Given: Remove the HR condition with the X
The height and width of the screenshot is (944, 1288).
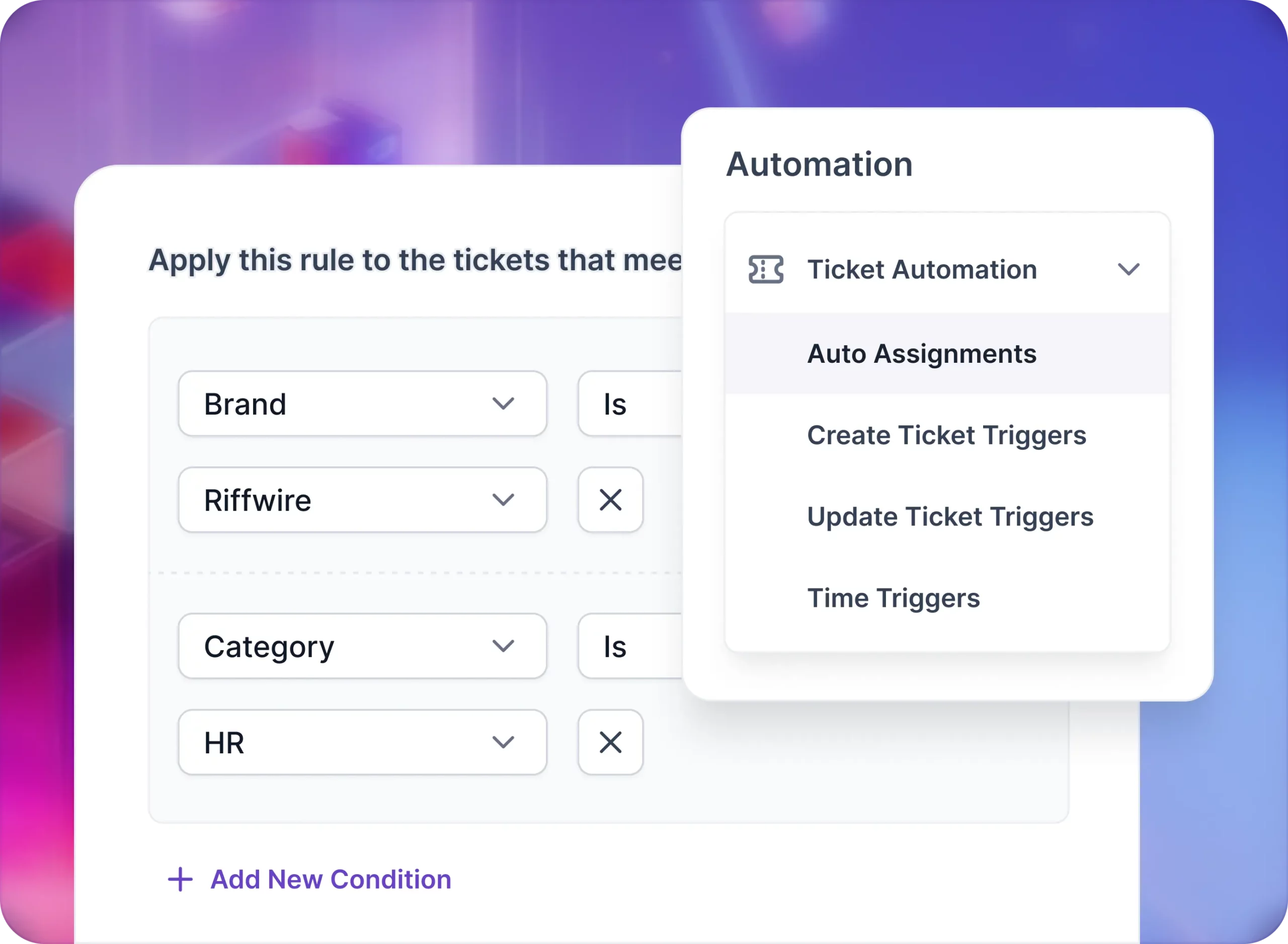Looking at the screenshot, I should coord(610,742).
